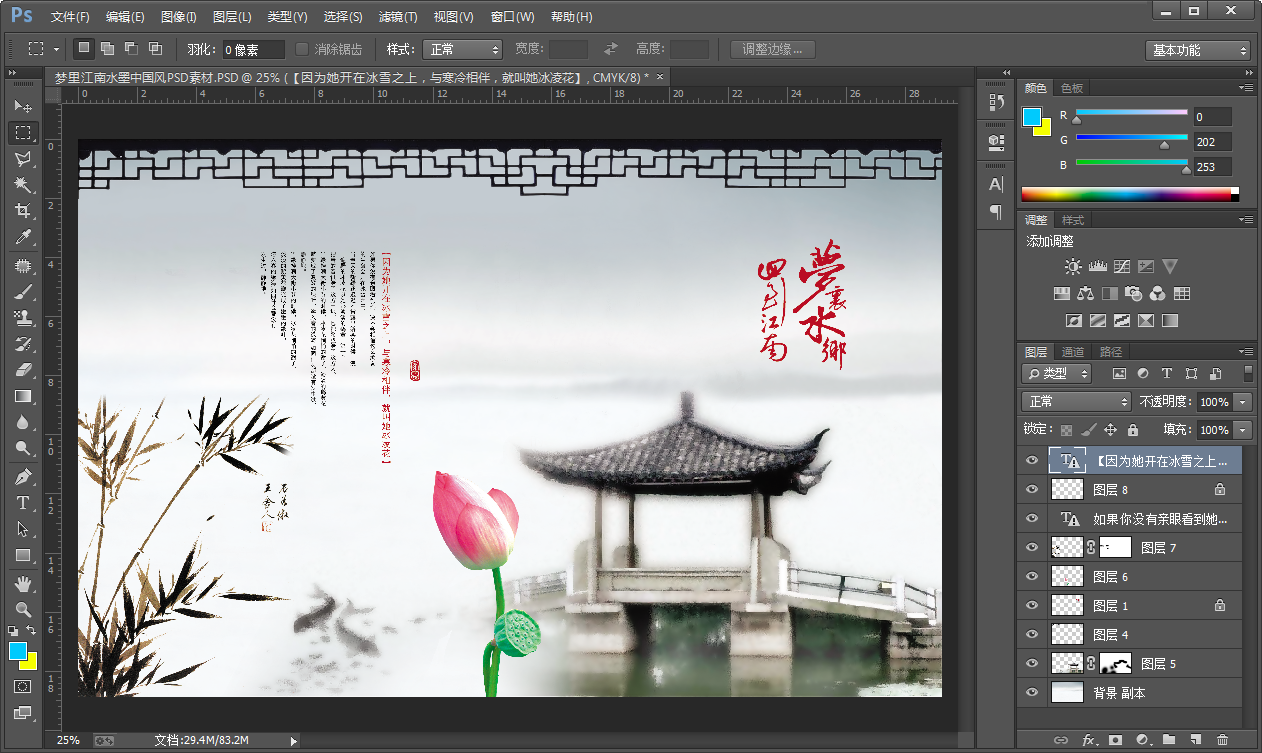Click the foreground color swatch in toolbar
The height and width of the screenshot is (753, 1262).
(x=18, y=652)
